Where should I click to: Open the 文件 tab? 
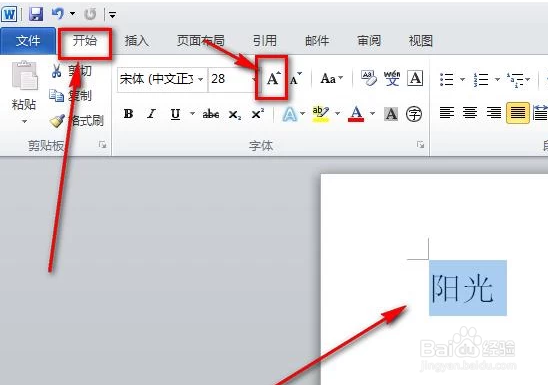click(x=28, y=41)
